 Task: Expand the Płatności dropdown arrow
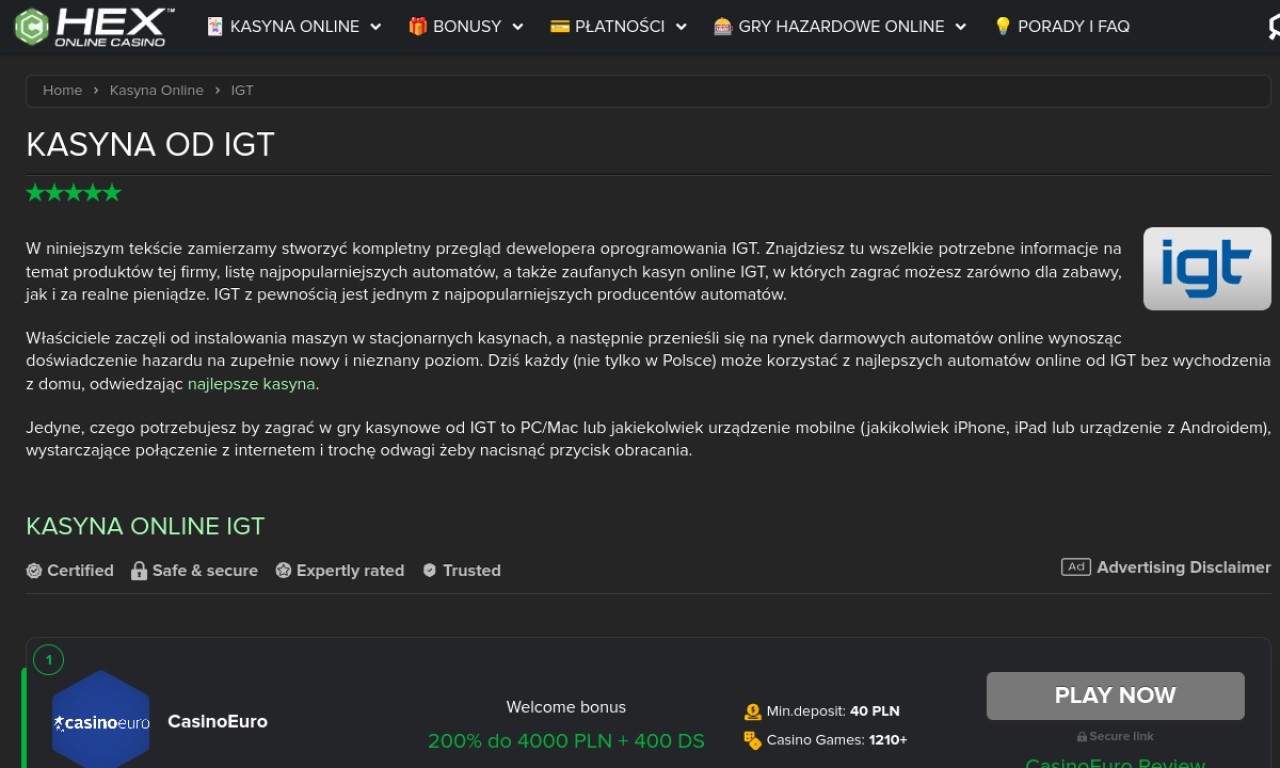tap(681, 27)
